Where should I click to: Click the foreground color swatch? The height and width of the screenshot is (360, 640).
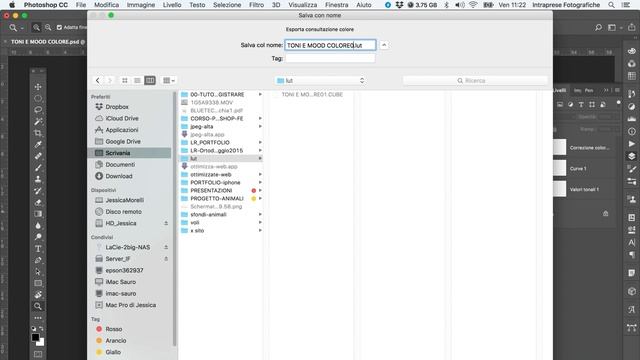(x=36, y=338)
